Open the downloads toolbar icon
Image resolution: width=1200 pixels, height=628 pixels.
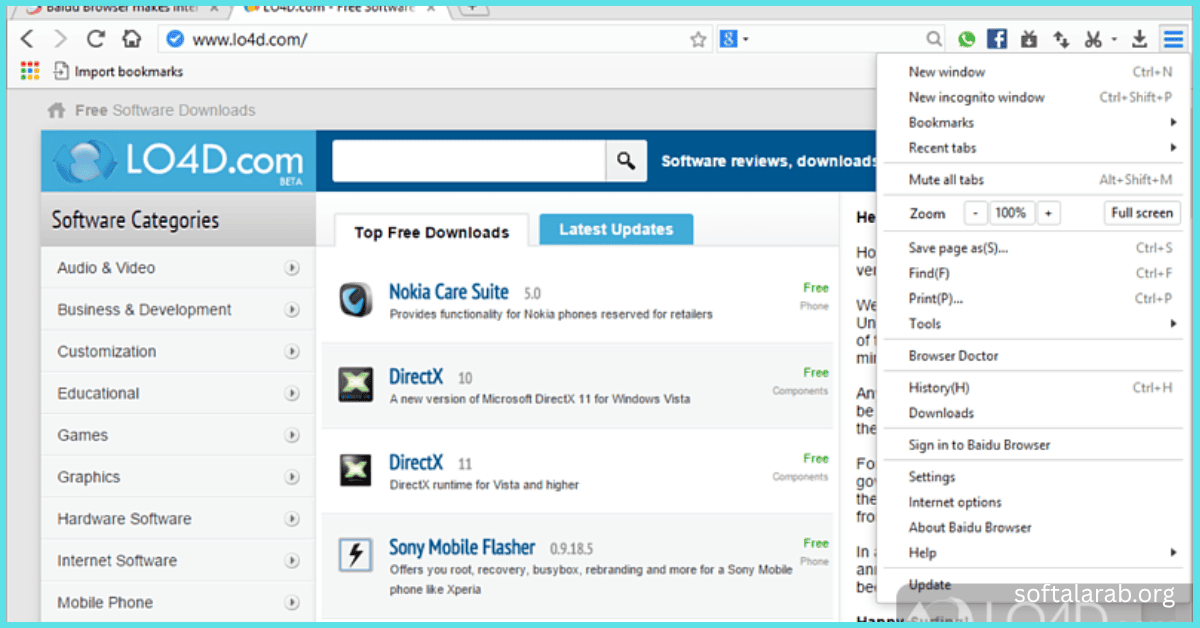[x=1139, y=39]
